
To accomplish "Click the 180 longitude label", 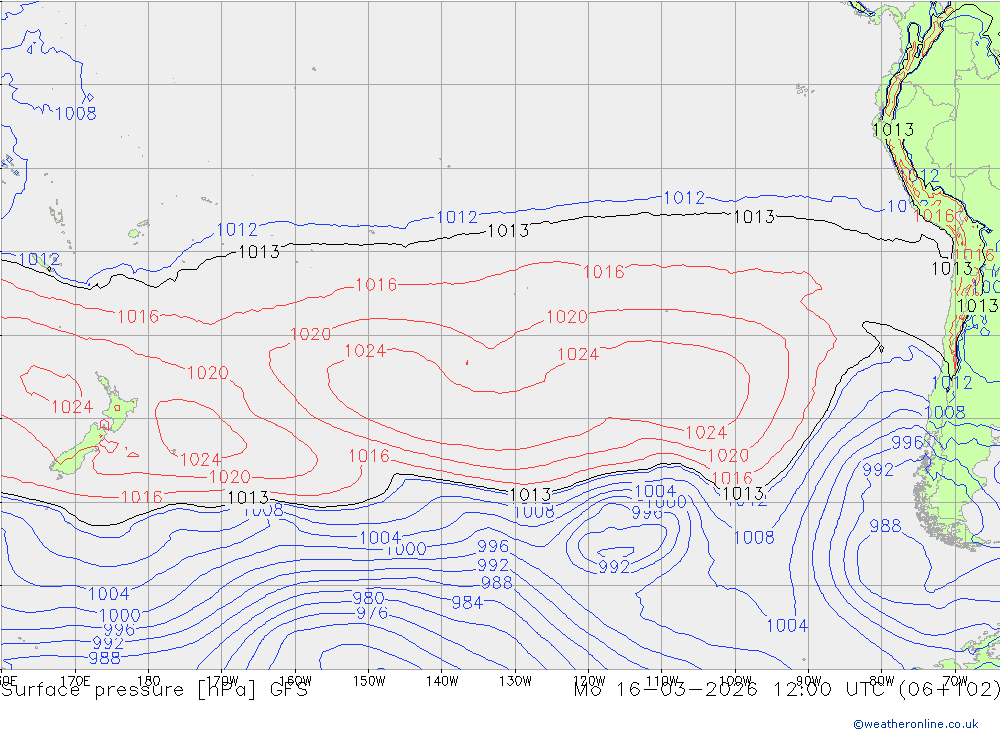I will click(149, 681).
